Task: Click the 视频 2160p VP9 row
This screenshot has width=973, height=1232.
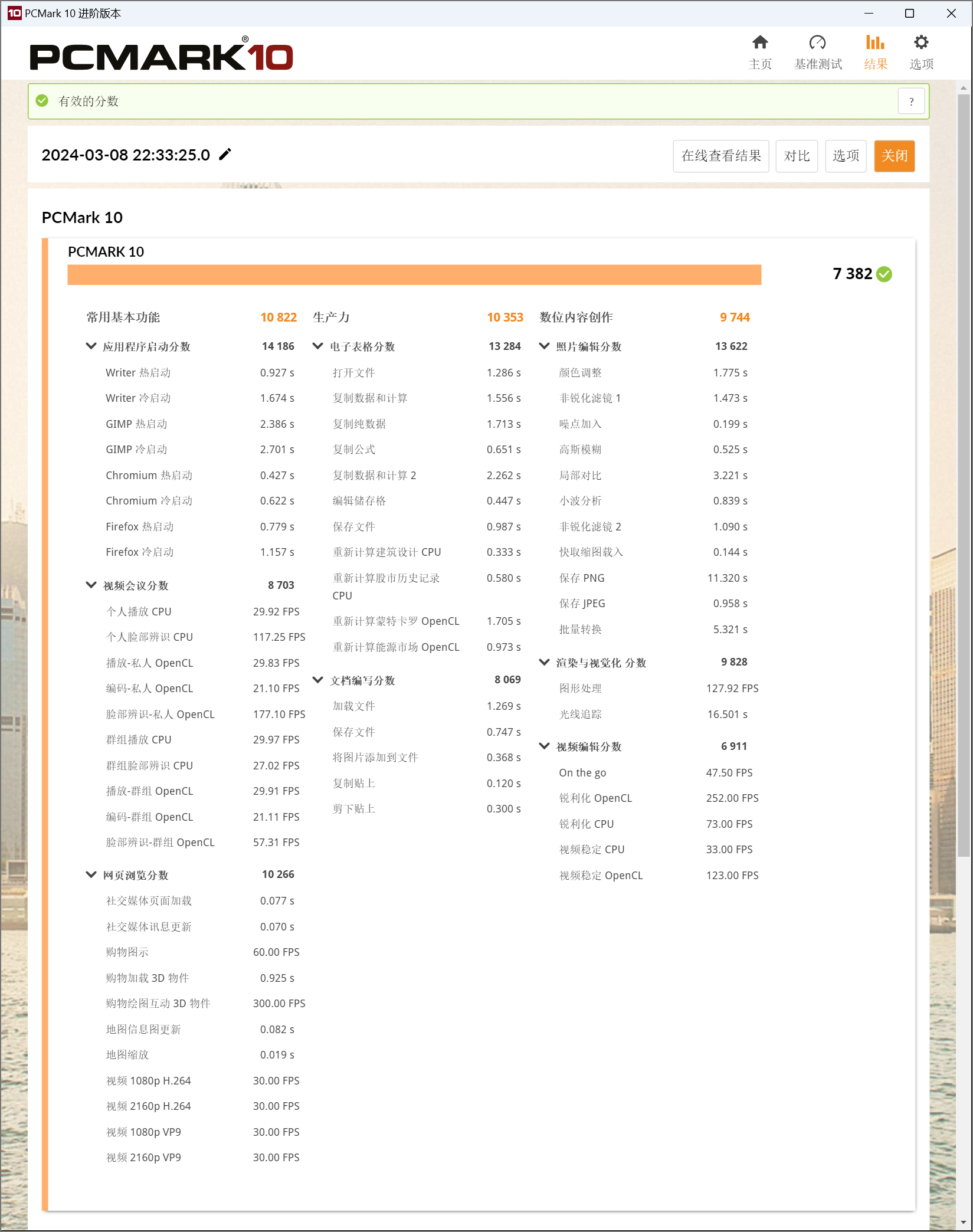Action: click(202, 1158)
